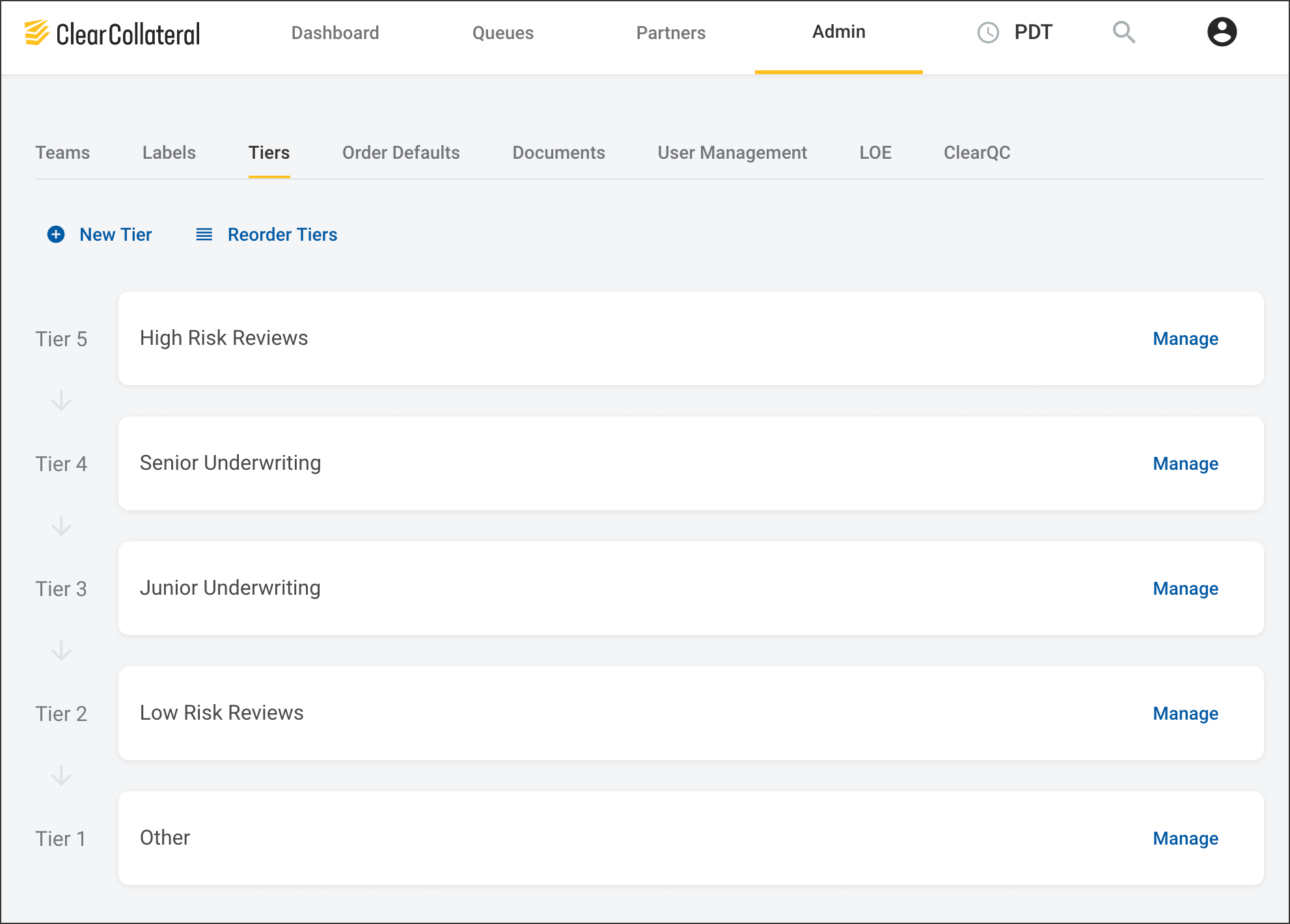Click the reorder lines icon
Viewport: 1290px width, 924px height.
pos(204,234)
